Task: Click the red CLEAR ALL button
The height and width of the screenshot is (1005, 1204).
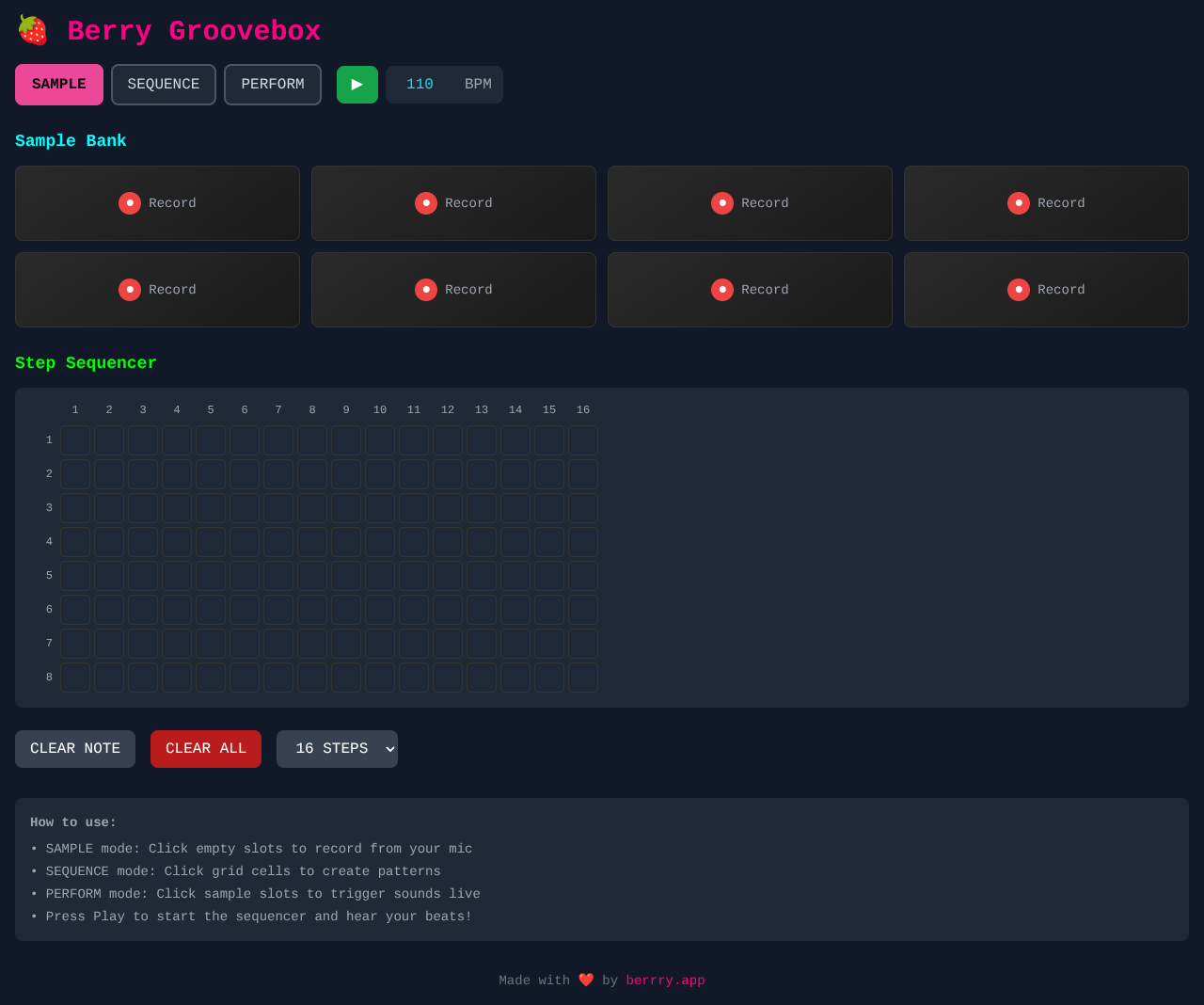Action: coord(206,749)
